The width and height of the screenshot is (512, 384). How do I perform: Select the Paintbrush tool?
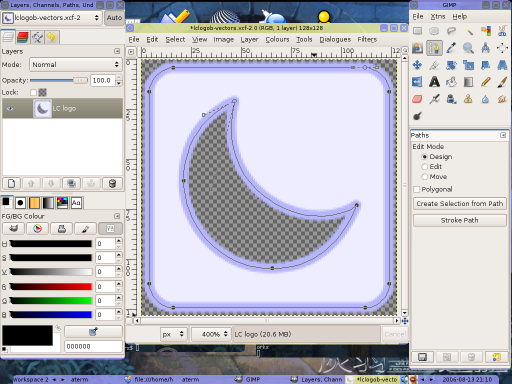502,82
